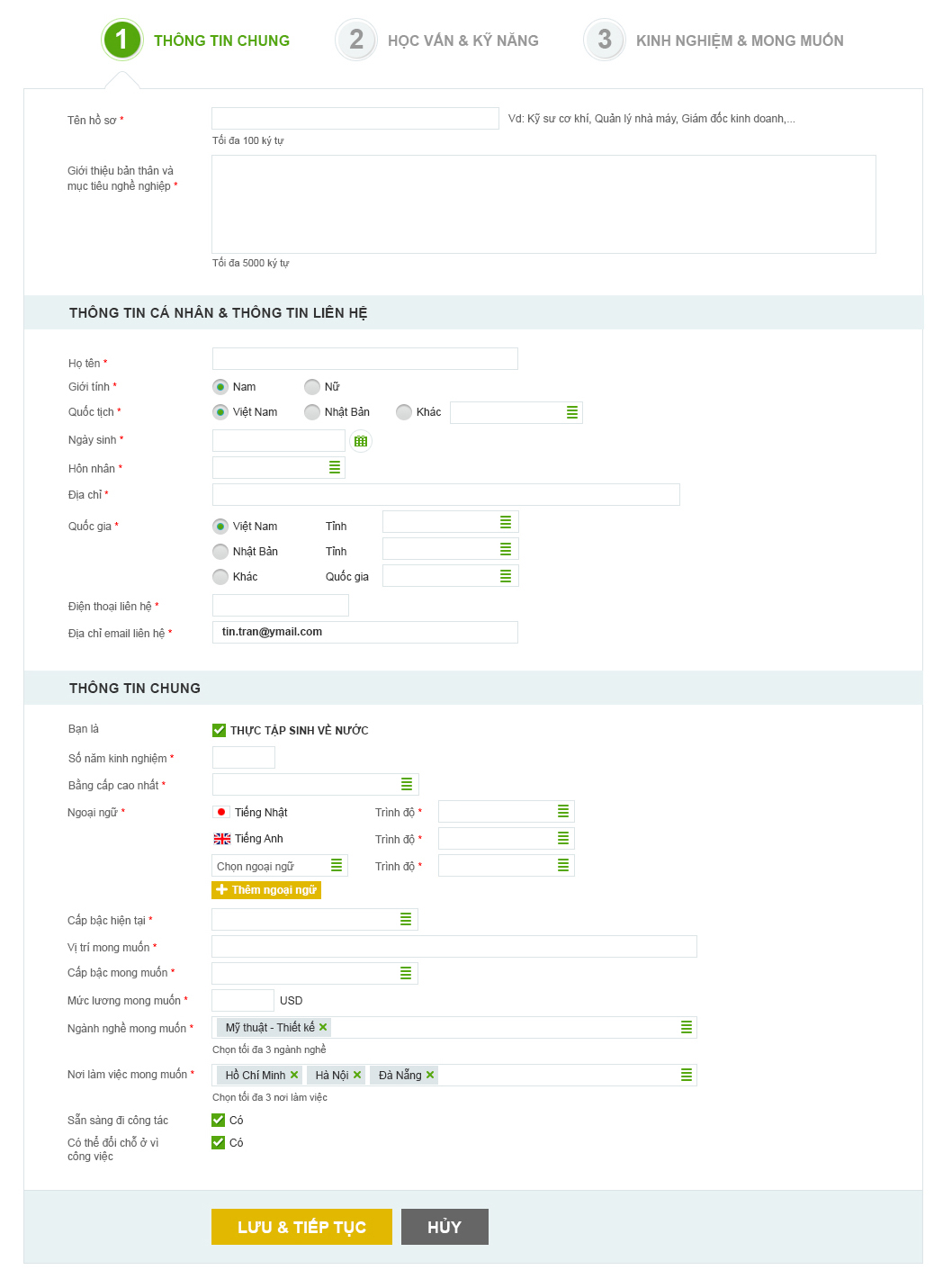The image size is (943, 1288).
Task: Click the step 1 green circle icon
Action: [x=121, y=41]
